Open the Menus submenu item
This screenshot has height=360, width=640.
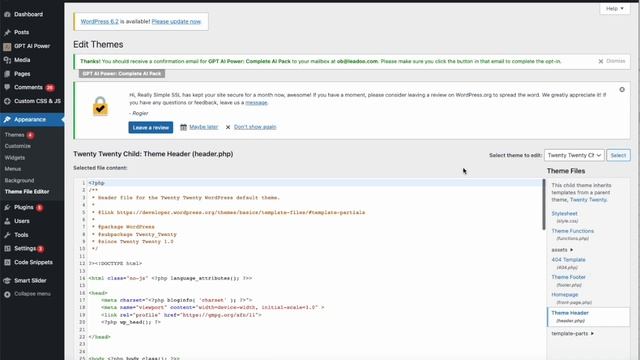coord(13,169)
